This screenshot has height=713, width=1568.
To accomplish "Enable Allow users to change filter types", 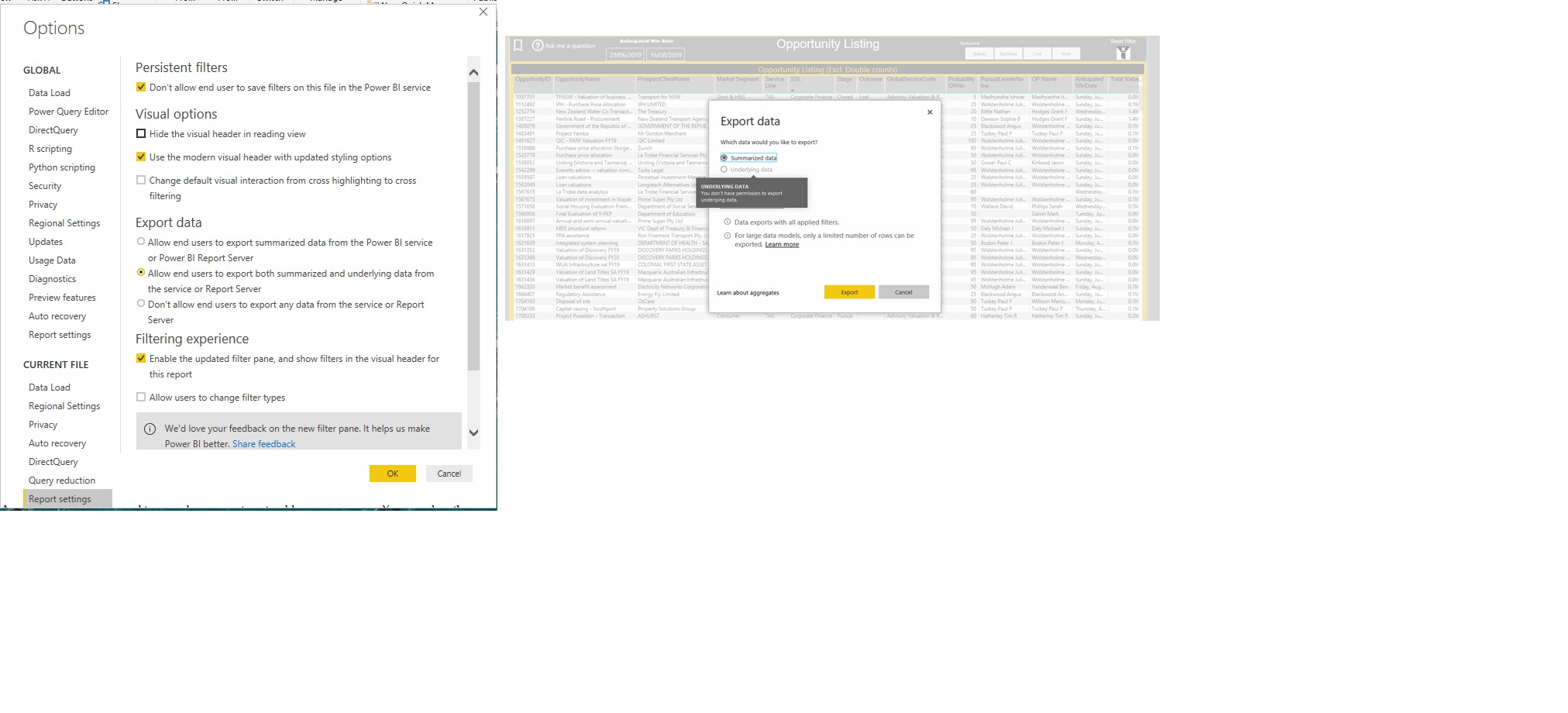I will pyautogui.click(x=141, y=397).
